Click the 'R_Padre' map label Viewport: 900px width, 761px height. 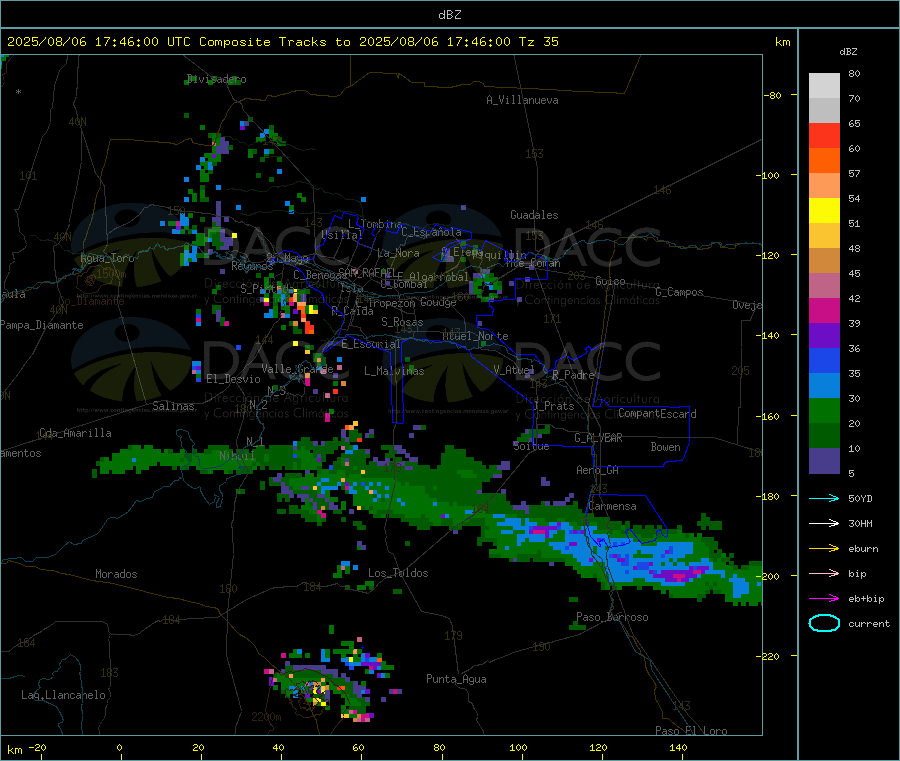click(x=573, y=375)
